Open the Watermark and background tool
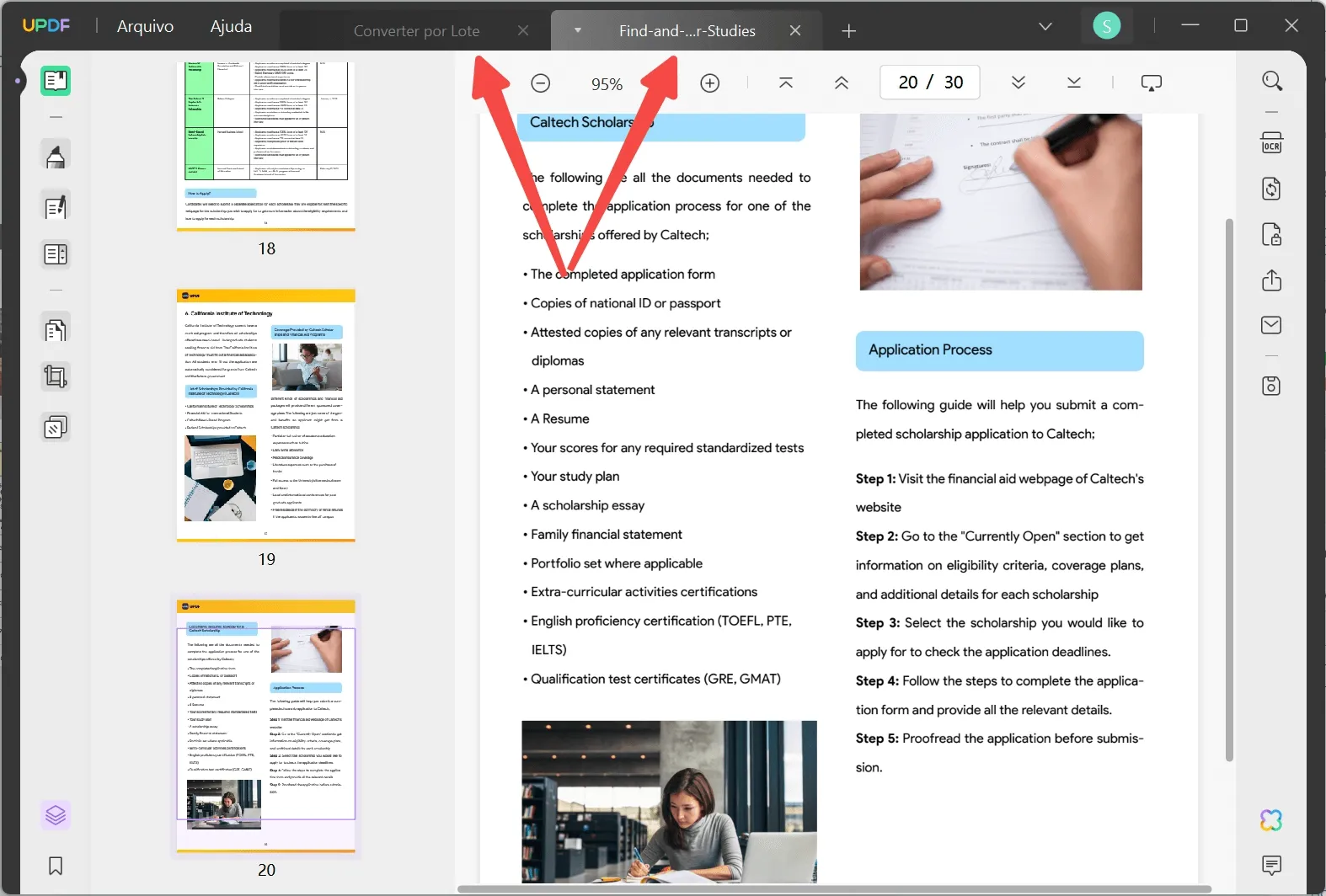This screenshot has height=896, width=1326. [56, 428]
